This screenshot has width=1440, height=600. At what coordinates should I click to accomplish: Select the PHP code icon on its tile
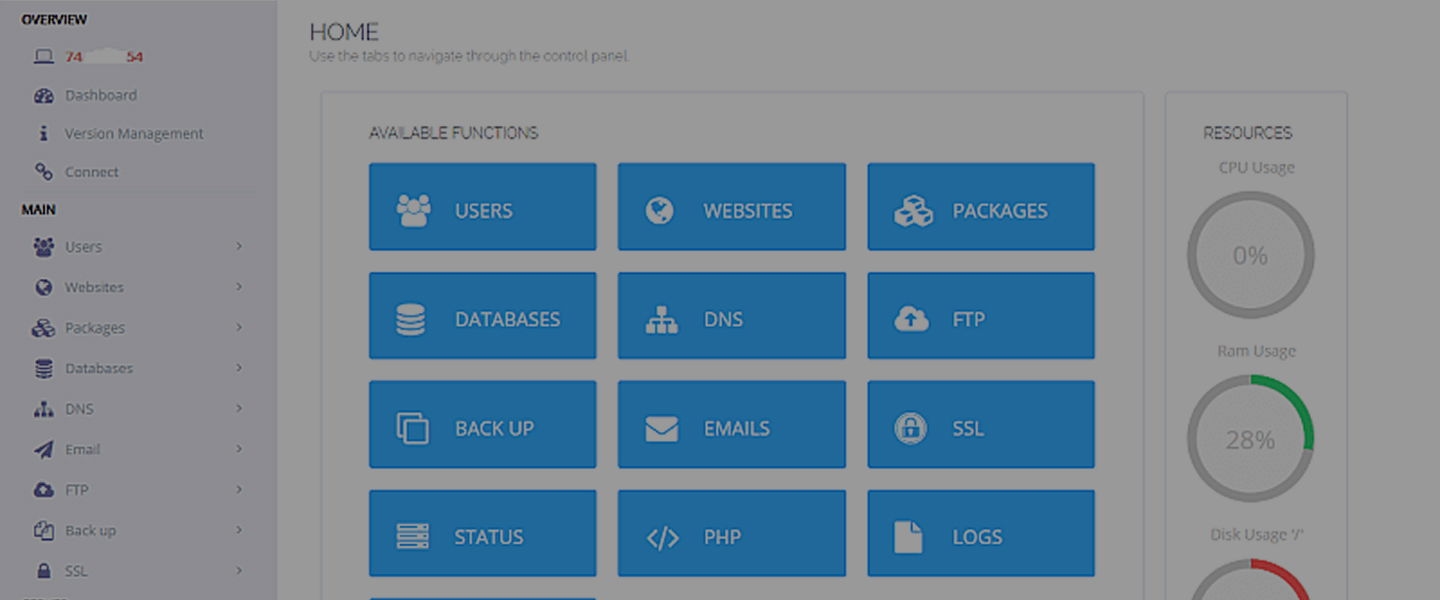point(660,535)
